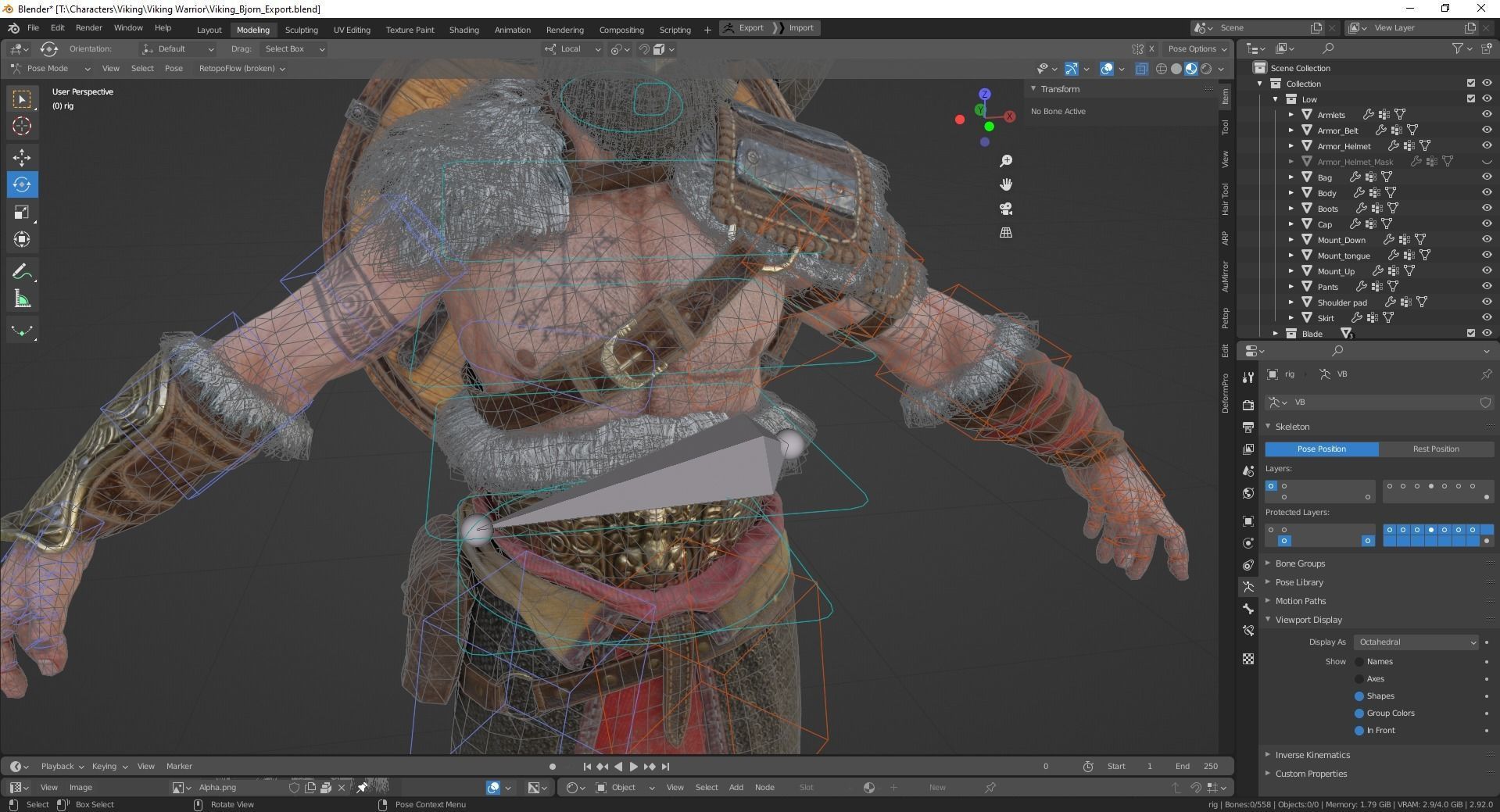Expand the Motion Paths panel

(x=1301, y=601)
